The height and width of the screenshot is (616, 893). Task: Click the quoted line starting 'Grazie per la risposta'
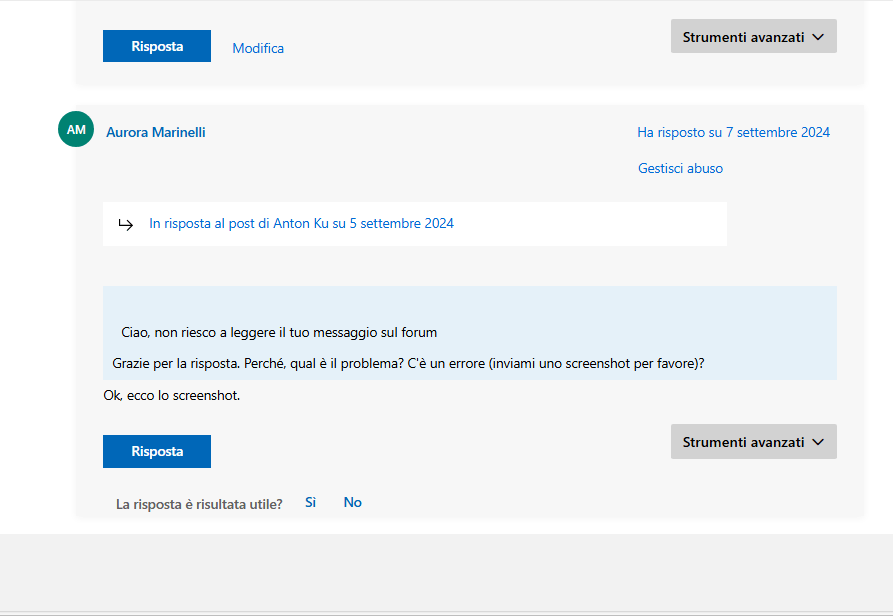pyautogui.click(x=408, y=363)
